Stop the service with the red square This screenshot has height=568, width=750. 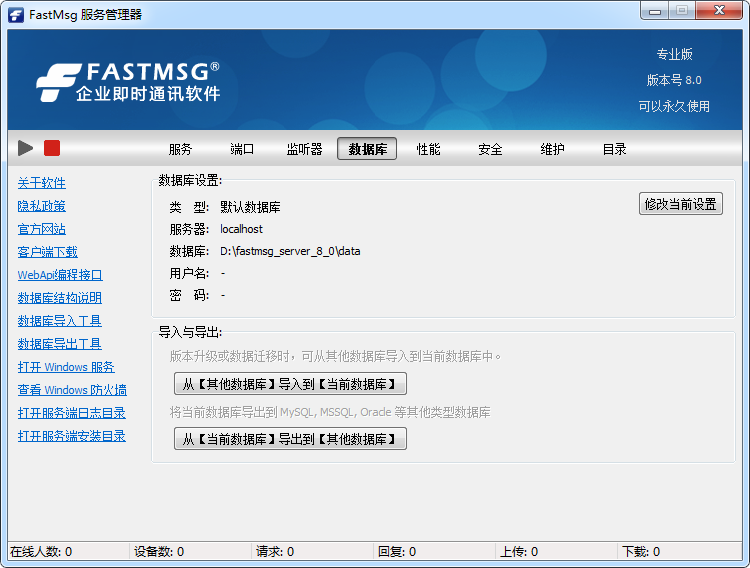point(52,148)
